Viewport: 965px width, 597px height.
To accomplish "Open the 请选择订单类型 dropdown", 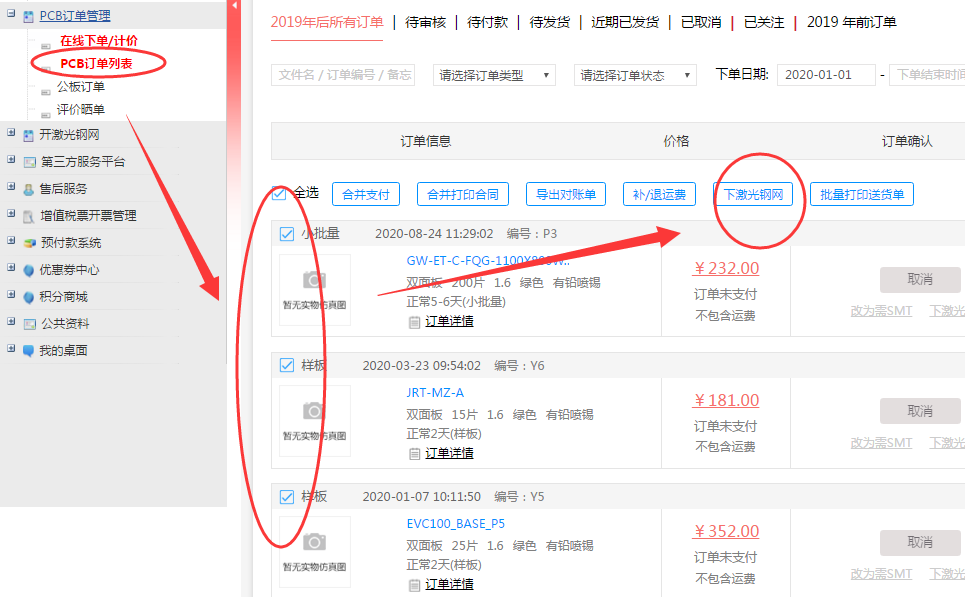I will click(x=494, y=75).
